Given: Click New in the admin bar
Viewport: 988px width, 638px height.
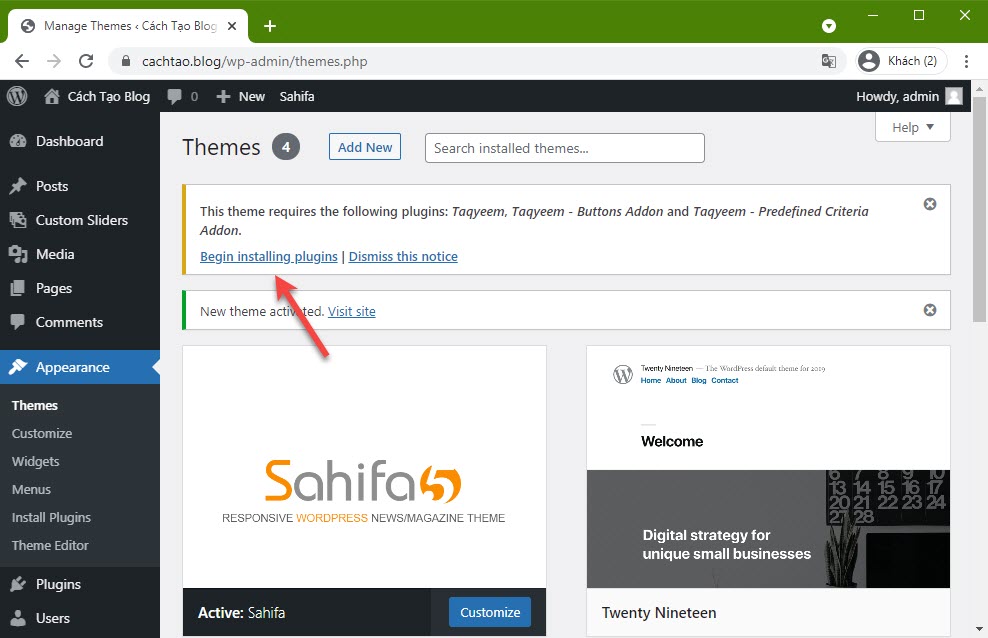Looking at the screenshot, I should [251, 96].
